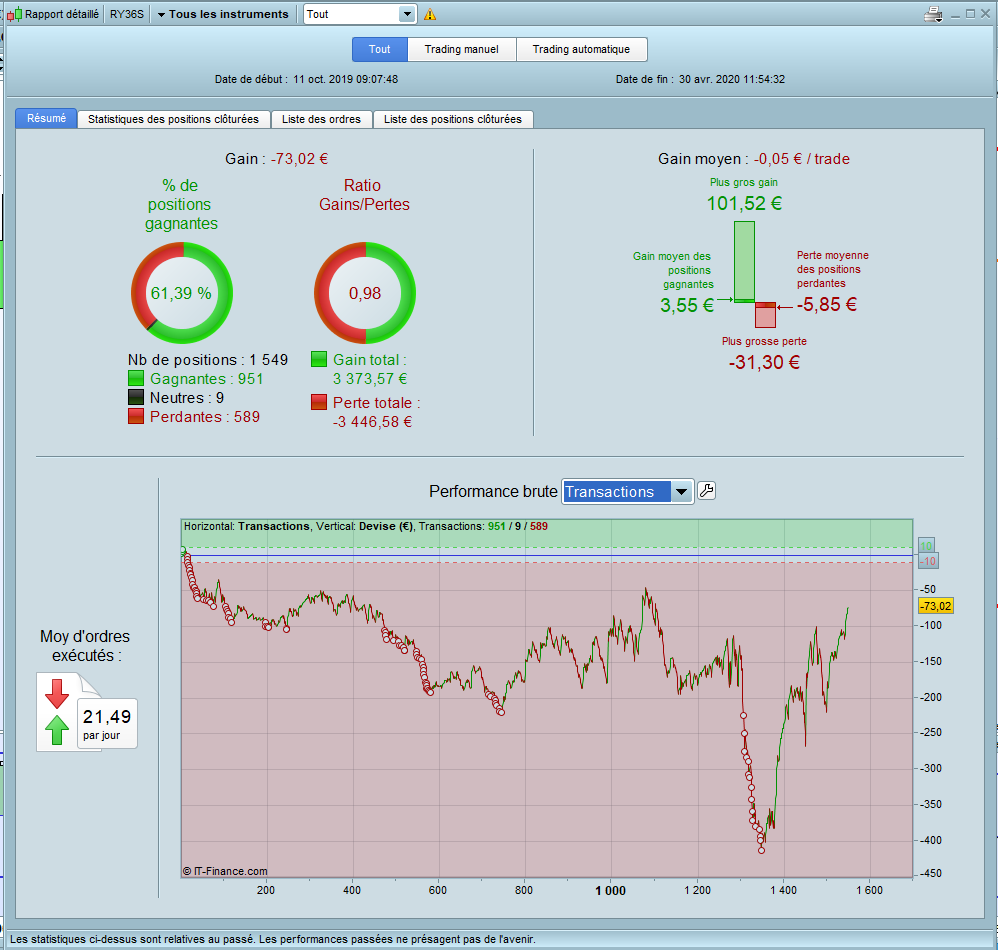Open the Liste des ordres tab

[x=321, y=119]
